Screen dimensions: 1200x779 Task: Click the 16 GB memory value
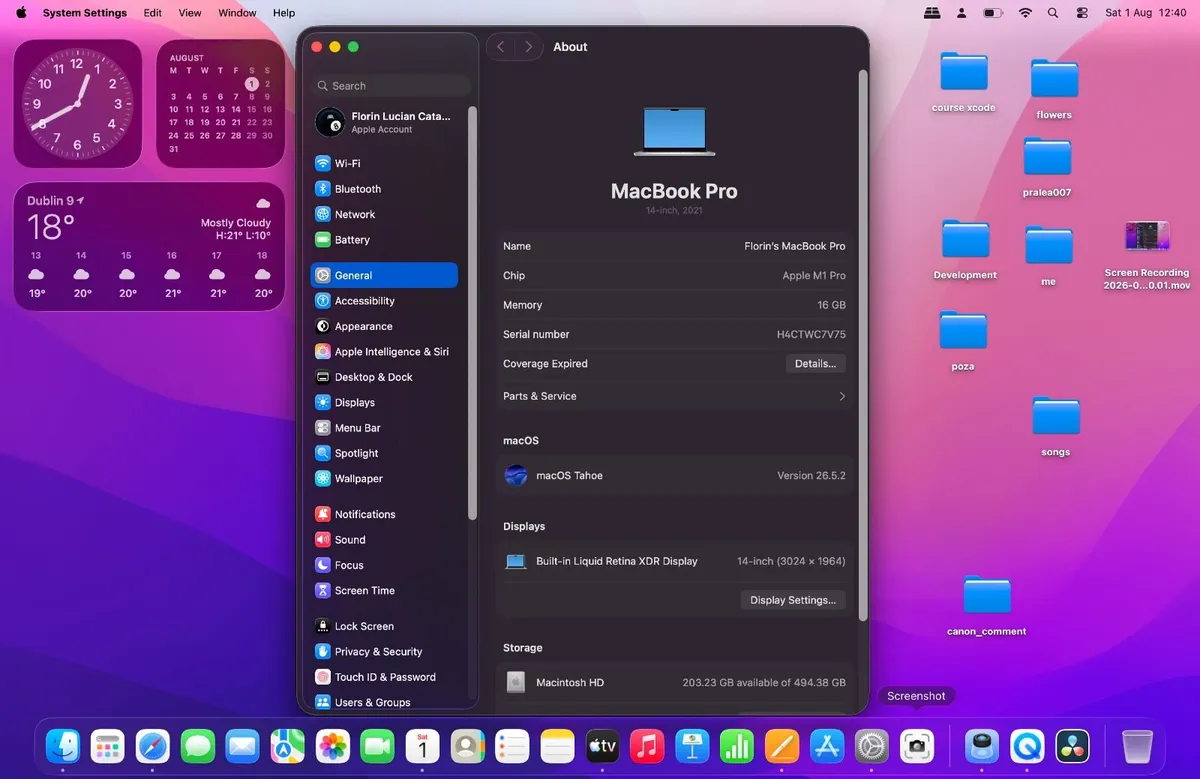tap(831, 305)
